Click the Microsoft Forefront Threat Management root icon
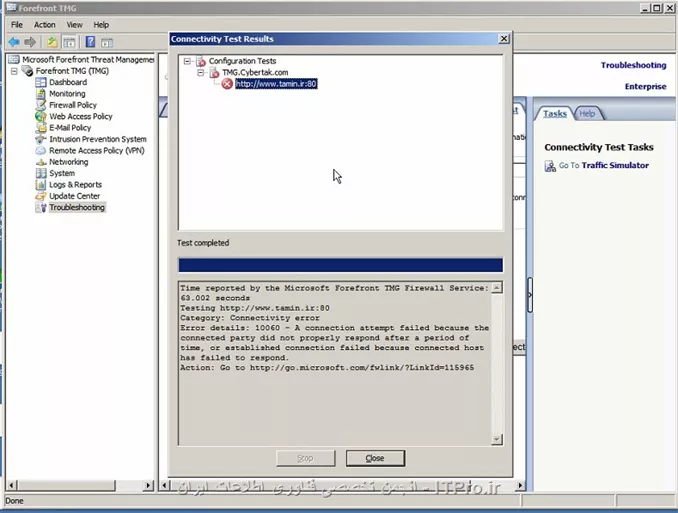 tap(14, 59)
